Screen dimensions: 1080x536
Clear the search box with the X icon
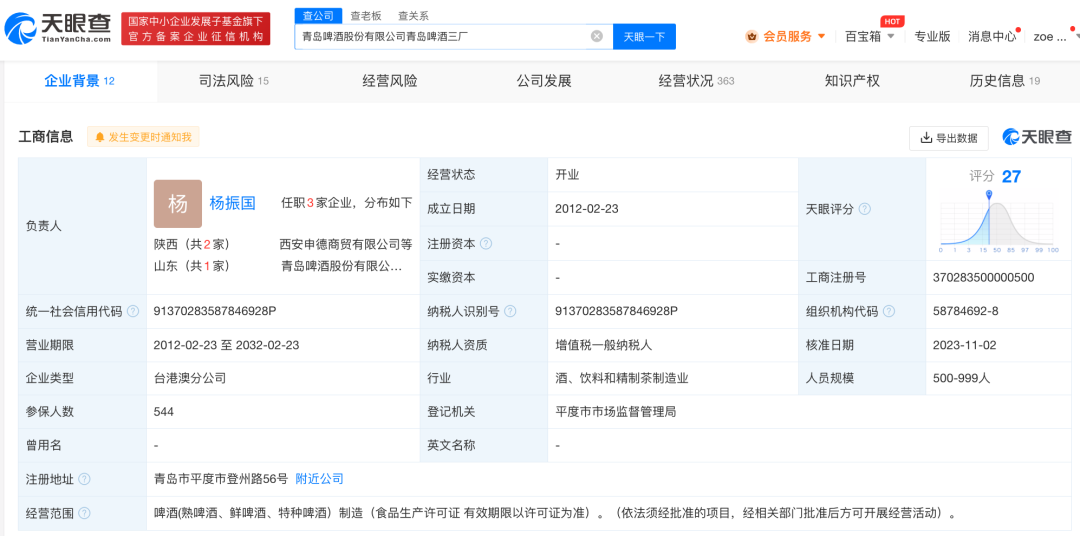(596, 37)
